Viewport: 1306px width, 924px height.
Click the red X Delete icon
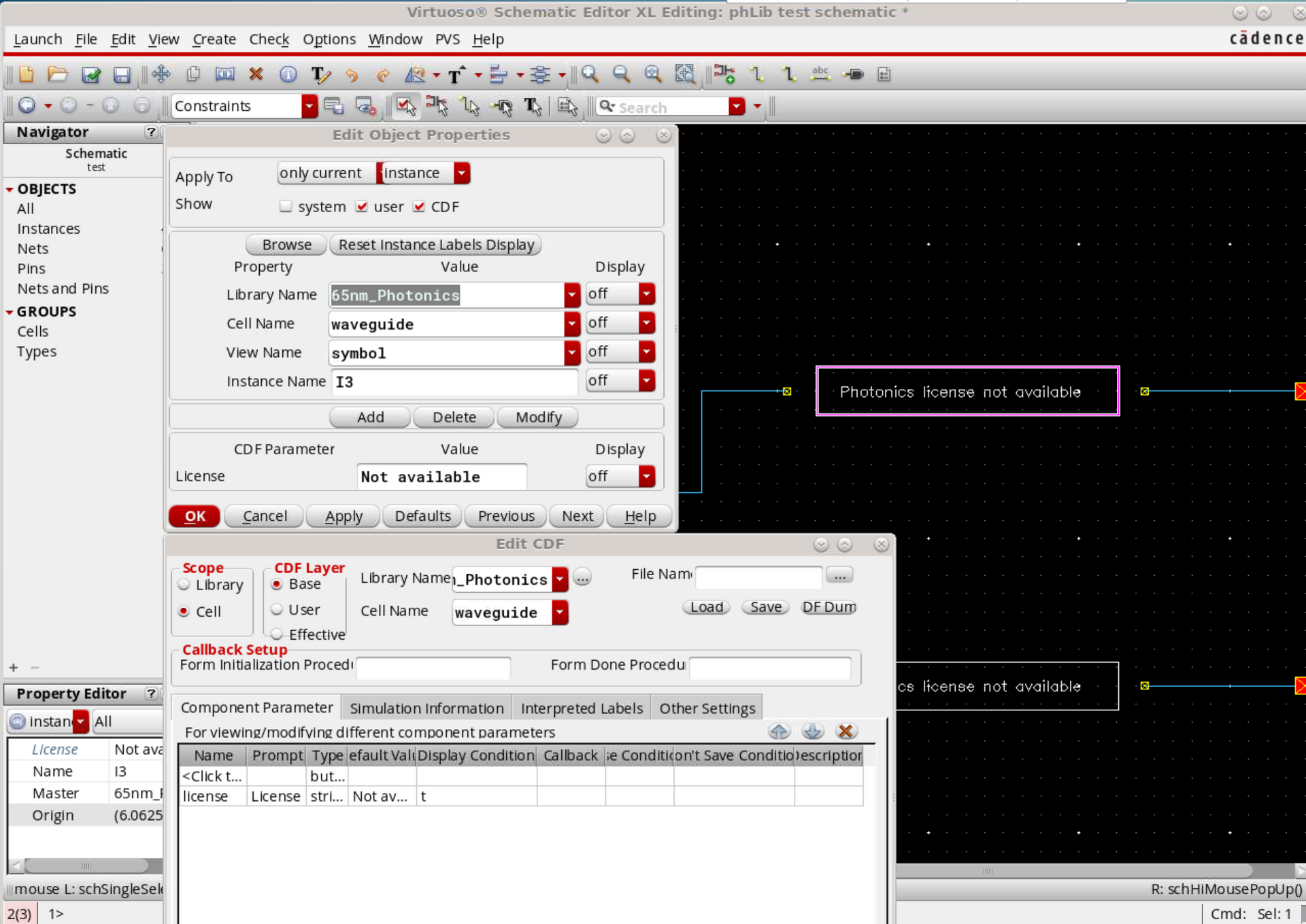coord(256,73)
